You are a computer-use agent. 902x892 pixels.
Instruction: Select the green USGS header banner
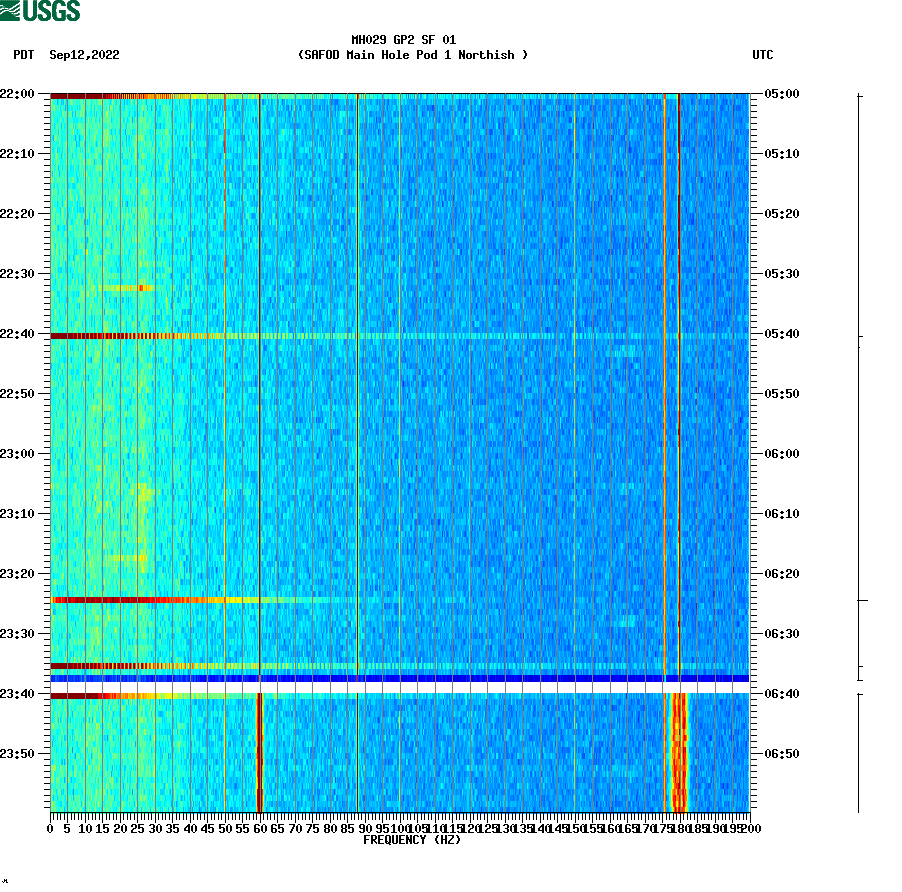tap(45, 9)
